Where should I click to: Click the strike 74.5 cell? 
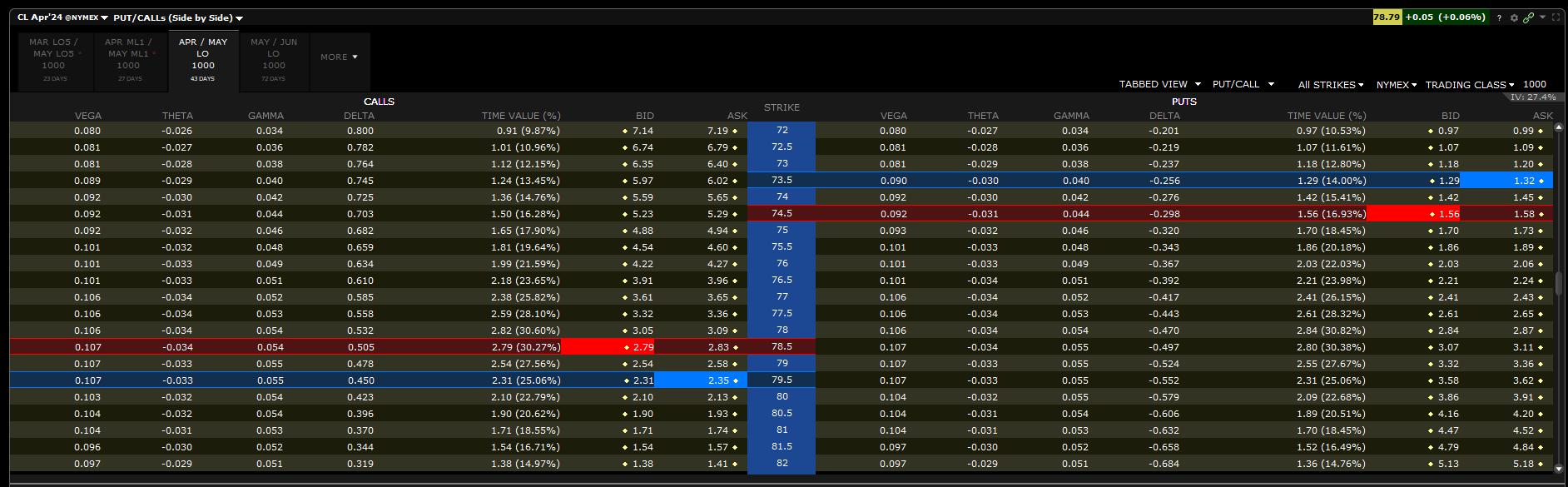tap(782, 213)
